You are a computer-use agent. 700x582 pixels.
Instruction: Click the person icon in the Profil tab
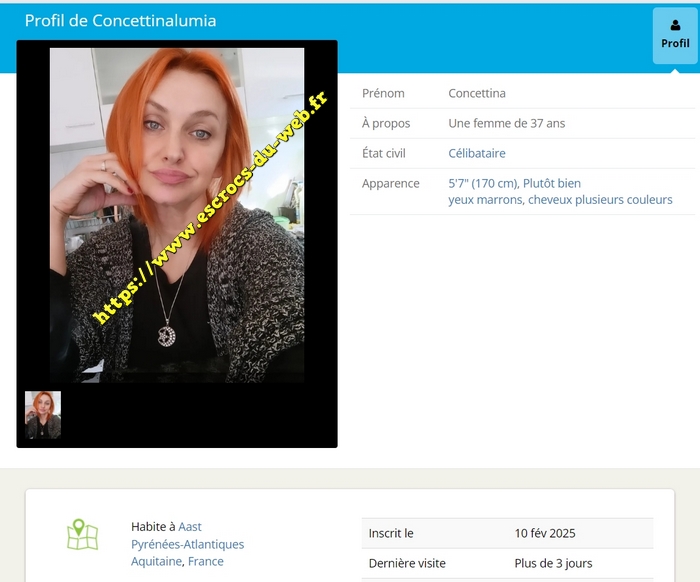point(675,26)
